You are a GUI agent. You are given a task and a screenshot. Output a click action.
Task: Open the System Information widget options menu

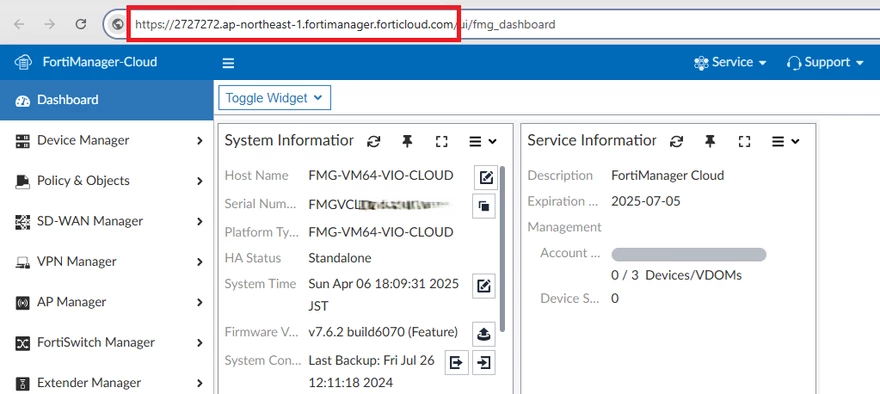[x=483, y=141]
